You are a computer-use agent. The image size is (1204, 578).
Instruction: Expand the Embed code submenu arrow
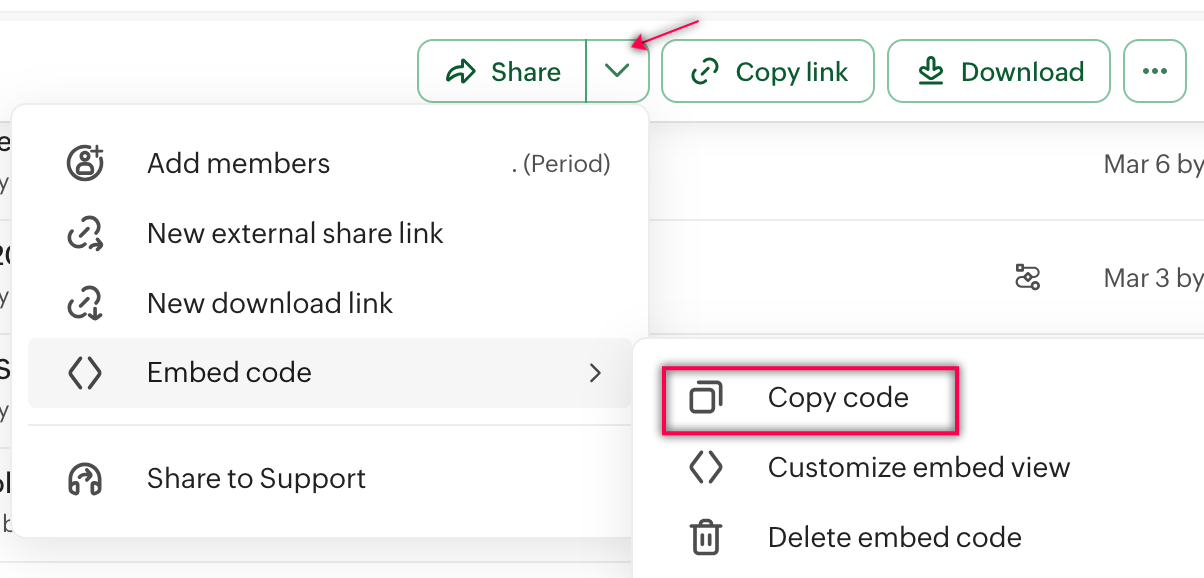pyautogui.click(x=596, y=373)
